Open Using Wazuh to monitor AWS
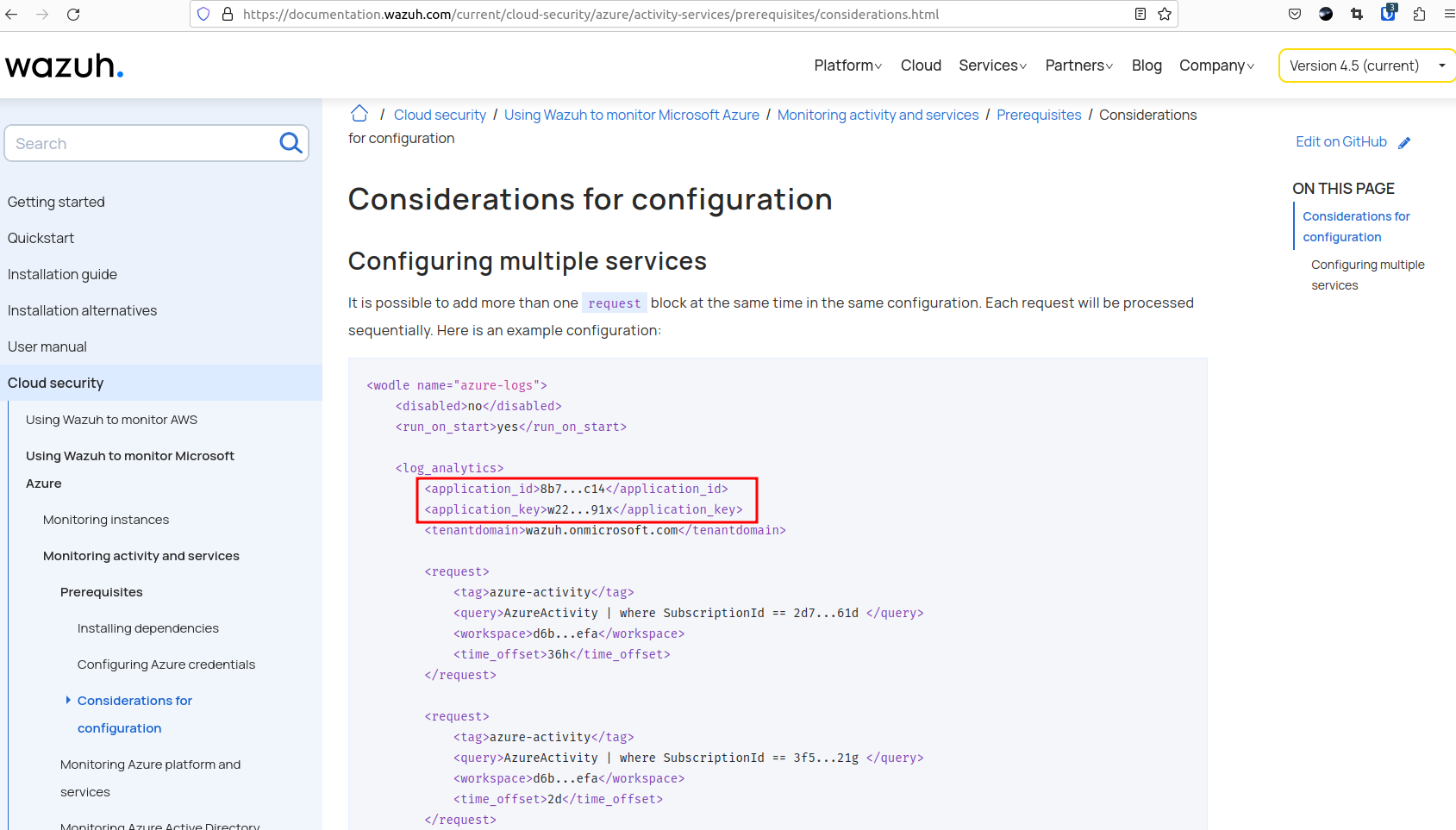The height and width of the screenshot is (830, 1456). [111, 420]
